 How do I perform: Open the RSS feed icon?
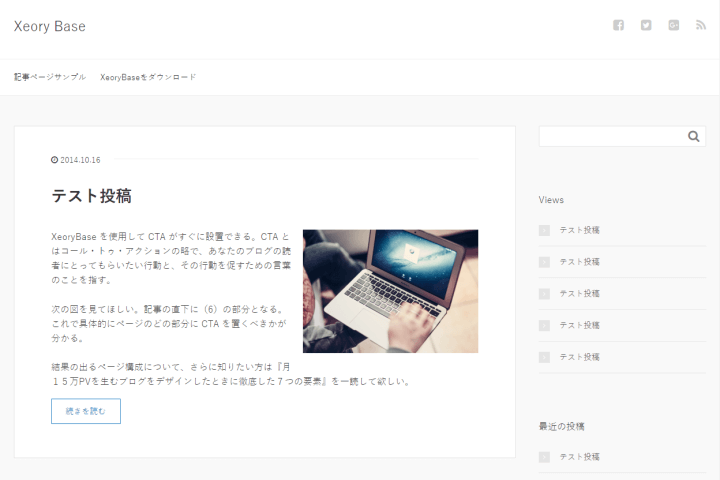pos(700,25)
